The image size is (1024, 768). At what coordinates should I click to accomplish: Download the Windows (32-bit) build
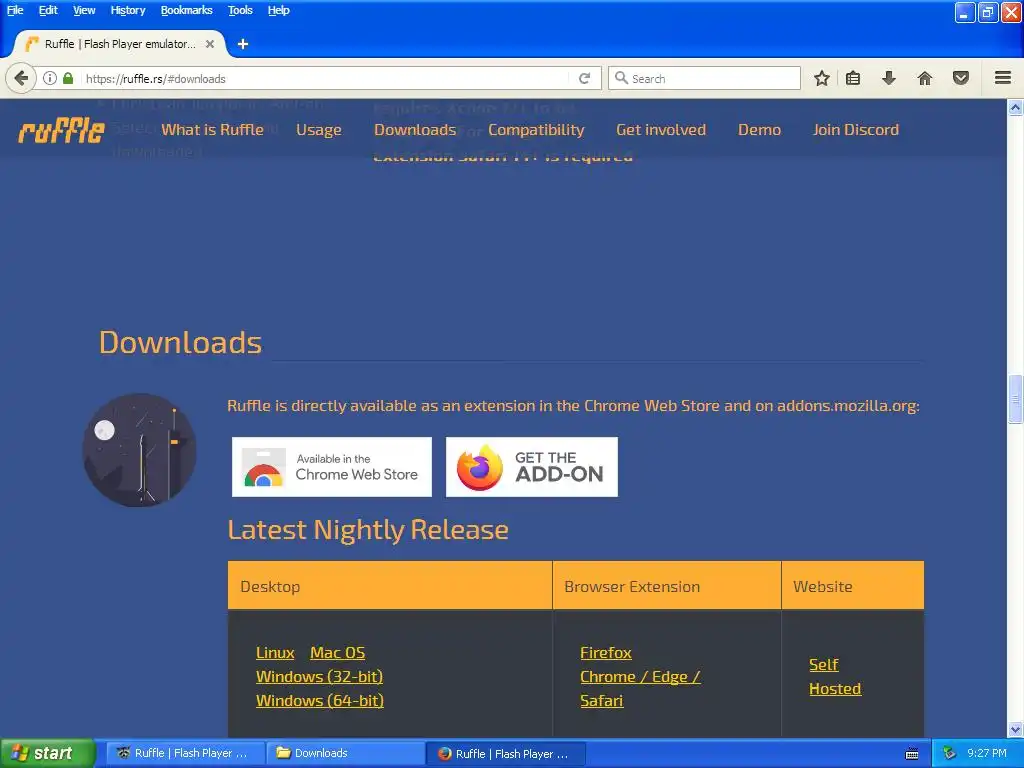click(319, 677)
